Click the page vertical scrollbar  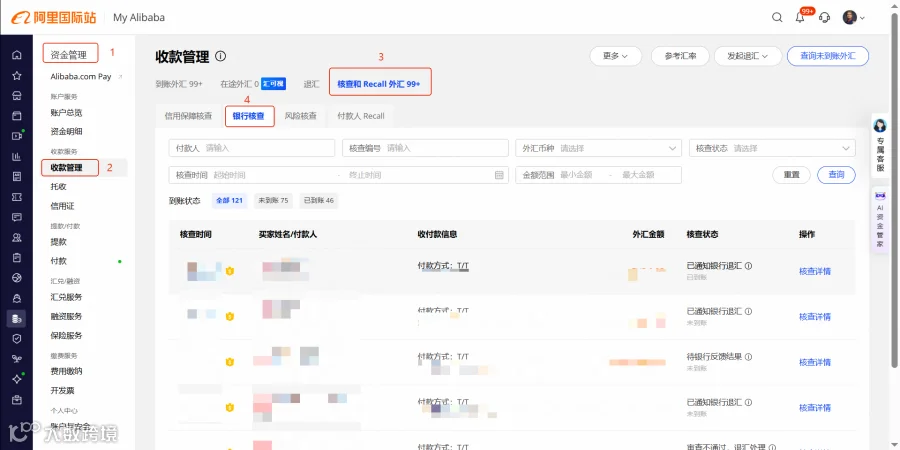coord(895,189)
